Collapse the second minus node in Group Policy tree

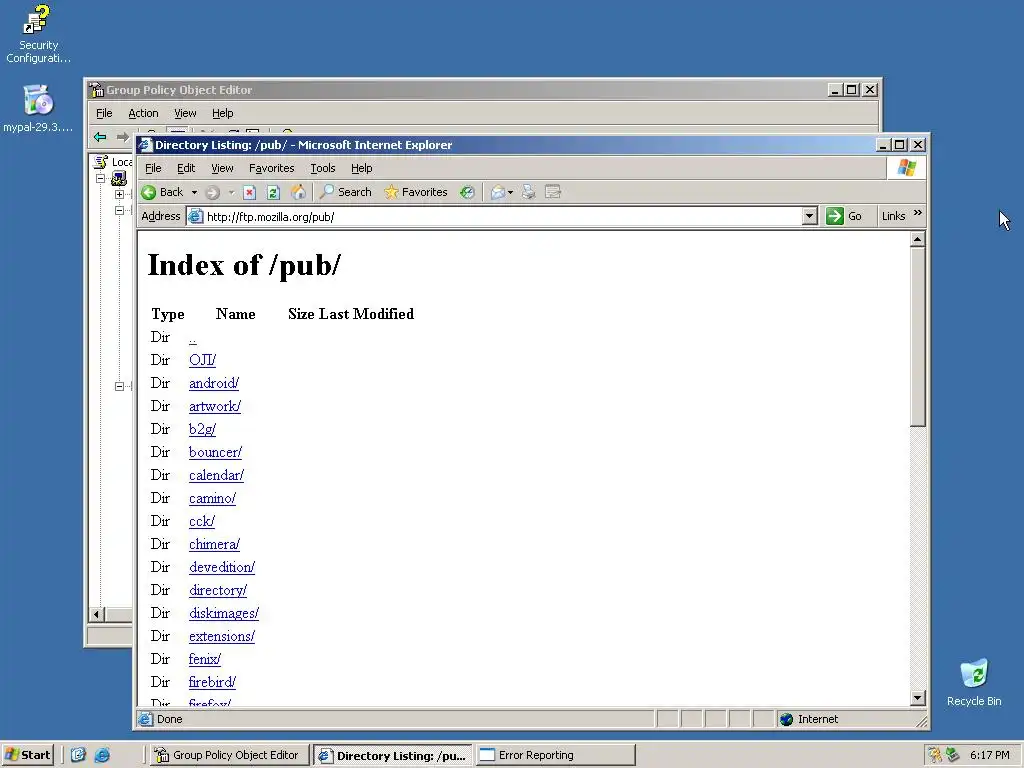(x=119, y=210)
